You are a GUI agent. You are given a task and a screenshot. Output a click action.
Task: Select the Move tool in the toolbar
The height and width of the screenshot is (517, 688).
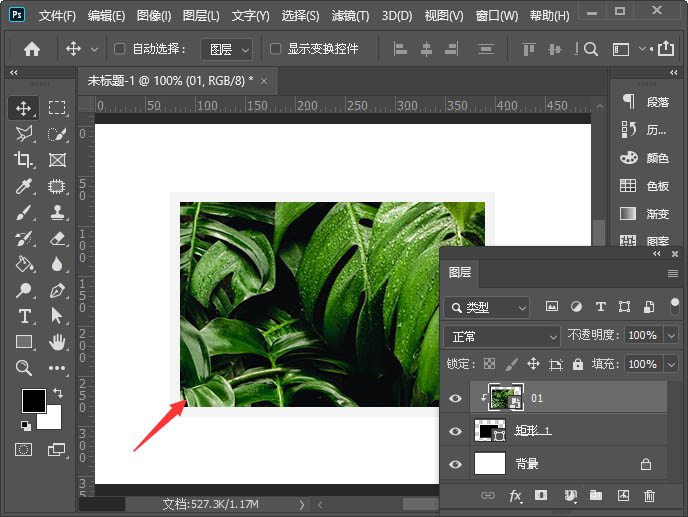tap(24, 108)
